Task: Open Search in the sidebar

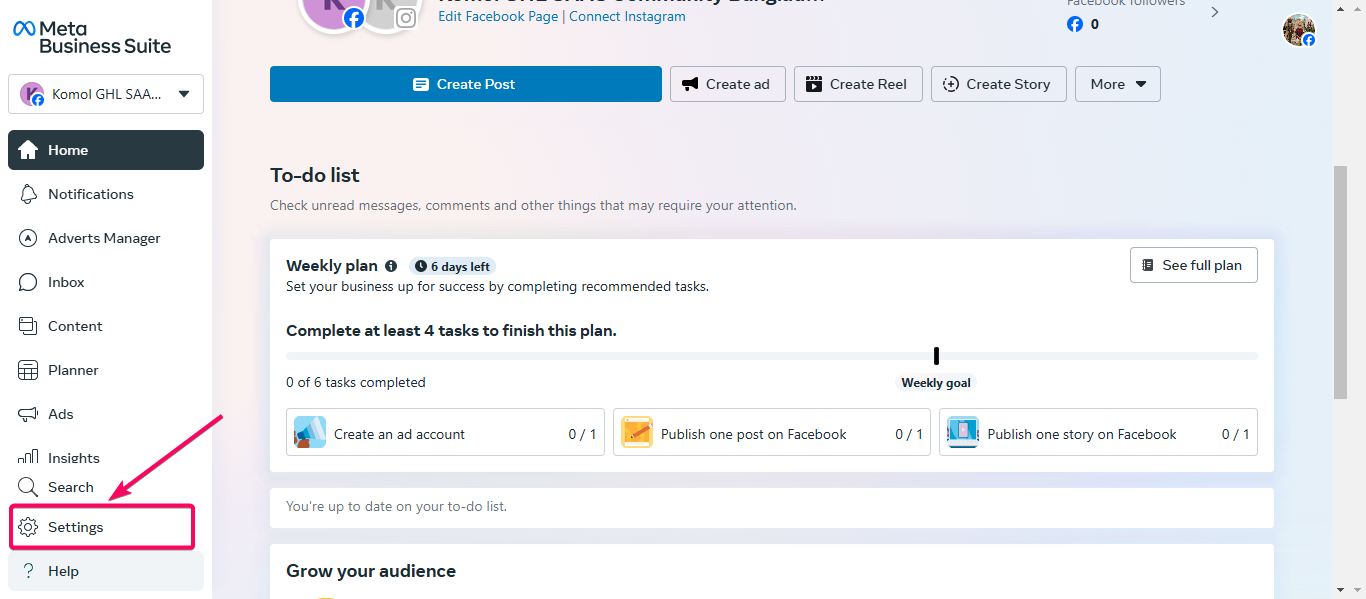Action: tap(106, 487)
